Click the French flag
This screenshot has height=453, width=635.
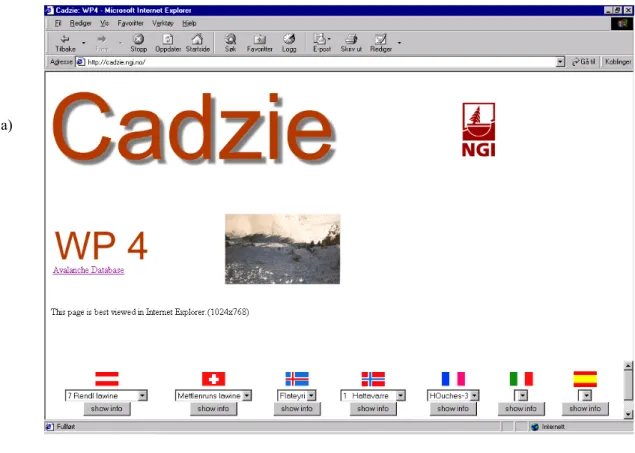[x=453, y=379]
